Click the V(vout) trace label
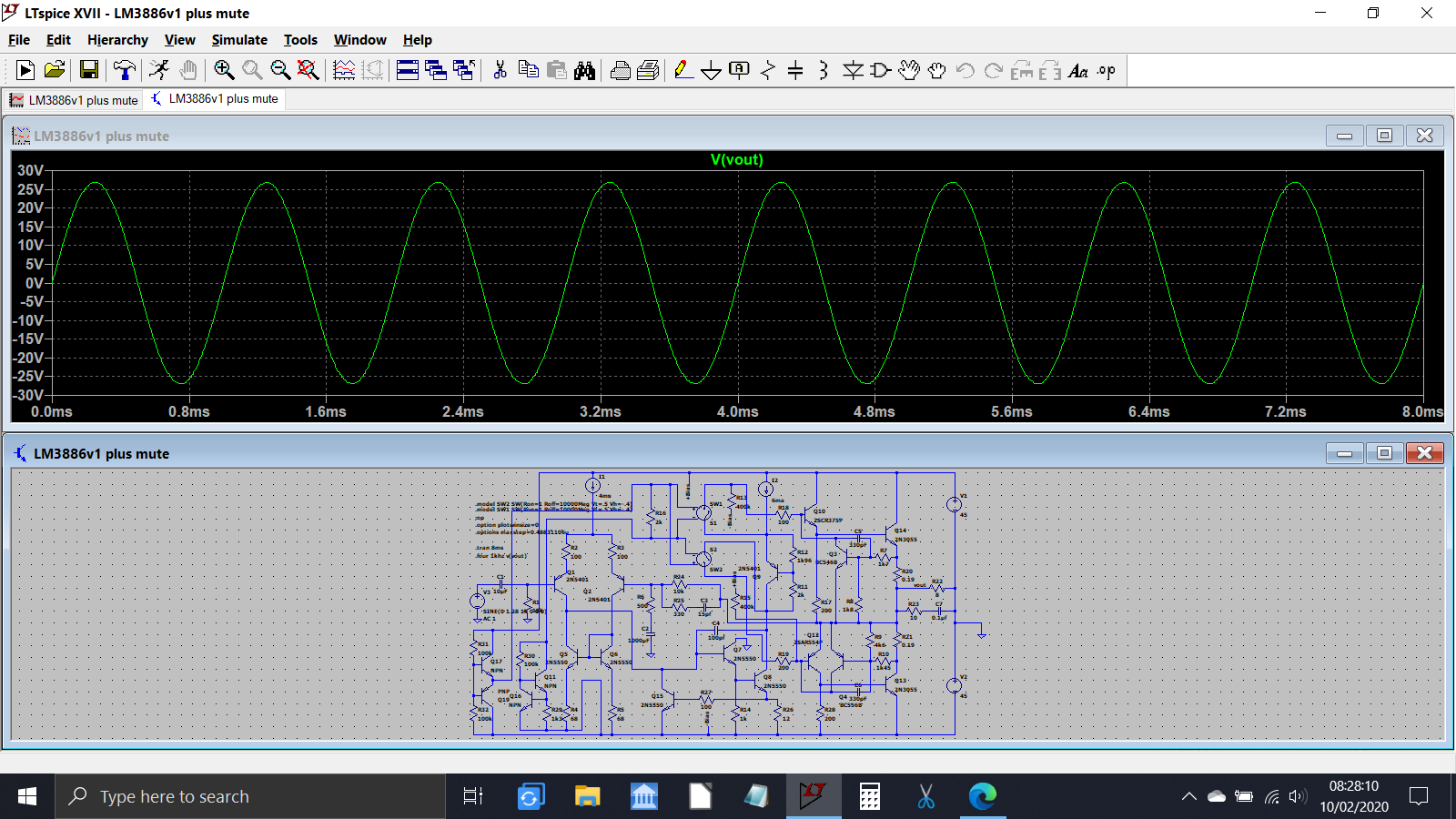Viewport: 1456px width, 819px height. point(736,160)
